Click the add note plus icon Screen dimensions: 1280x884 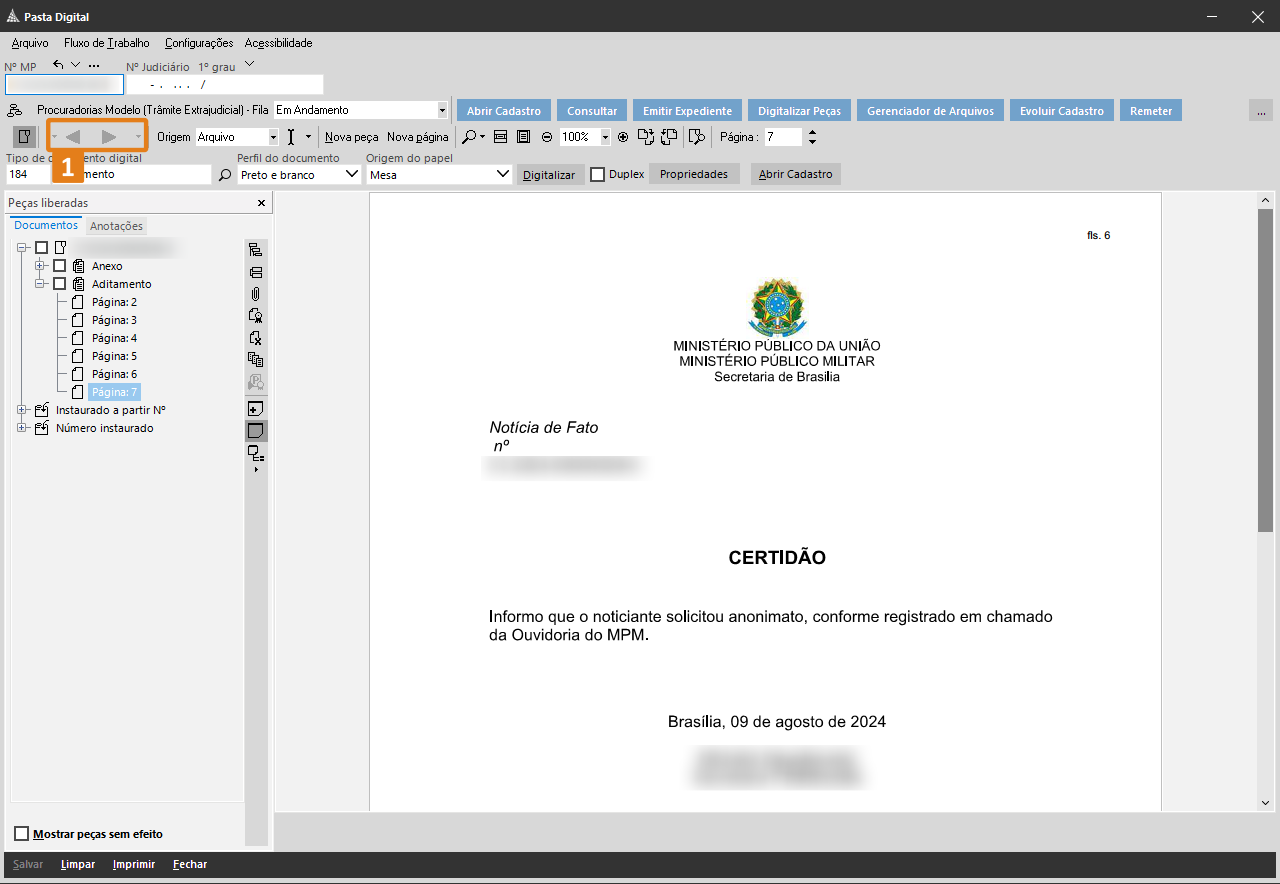click(x=256, y=409)
